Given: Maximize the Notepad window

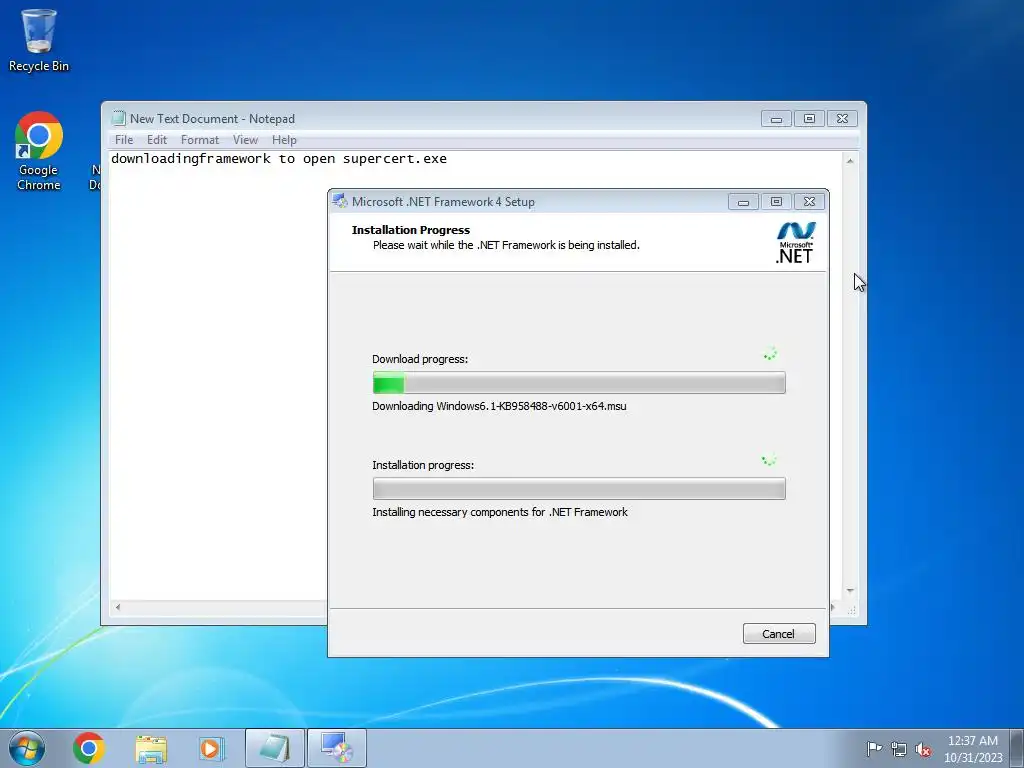Looking at the screenshot, I should coord(809,119).
